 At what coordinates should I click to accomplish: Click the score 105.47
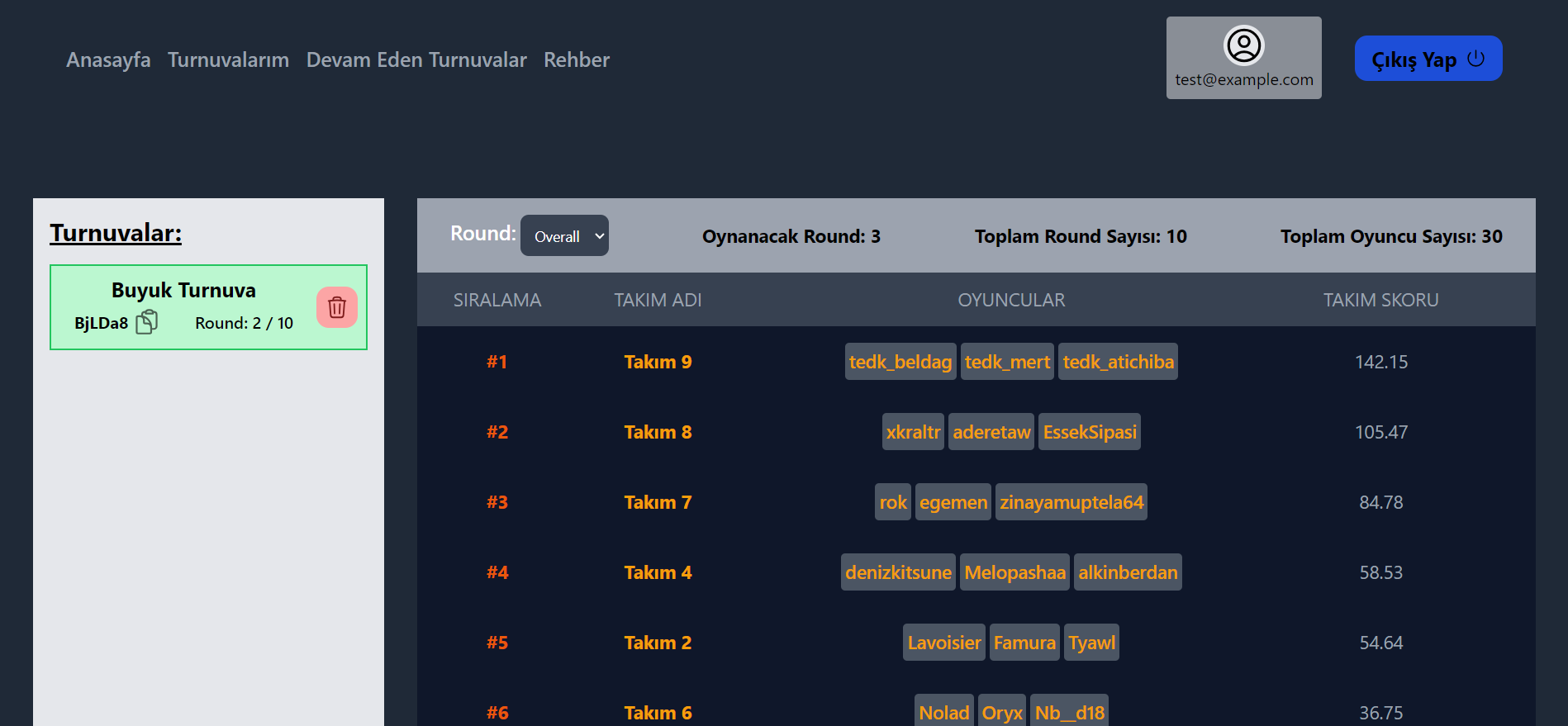[x=1381, y=432]
